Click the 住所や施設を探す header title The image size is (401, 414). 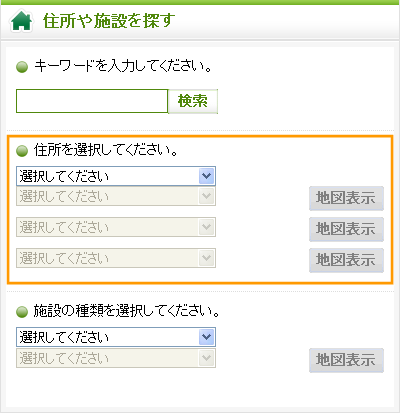pyautogui.click(x=109, y=21)
